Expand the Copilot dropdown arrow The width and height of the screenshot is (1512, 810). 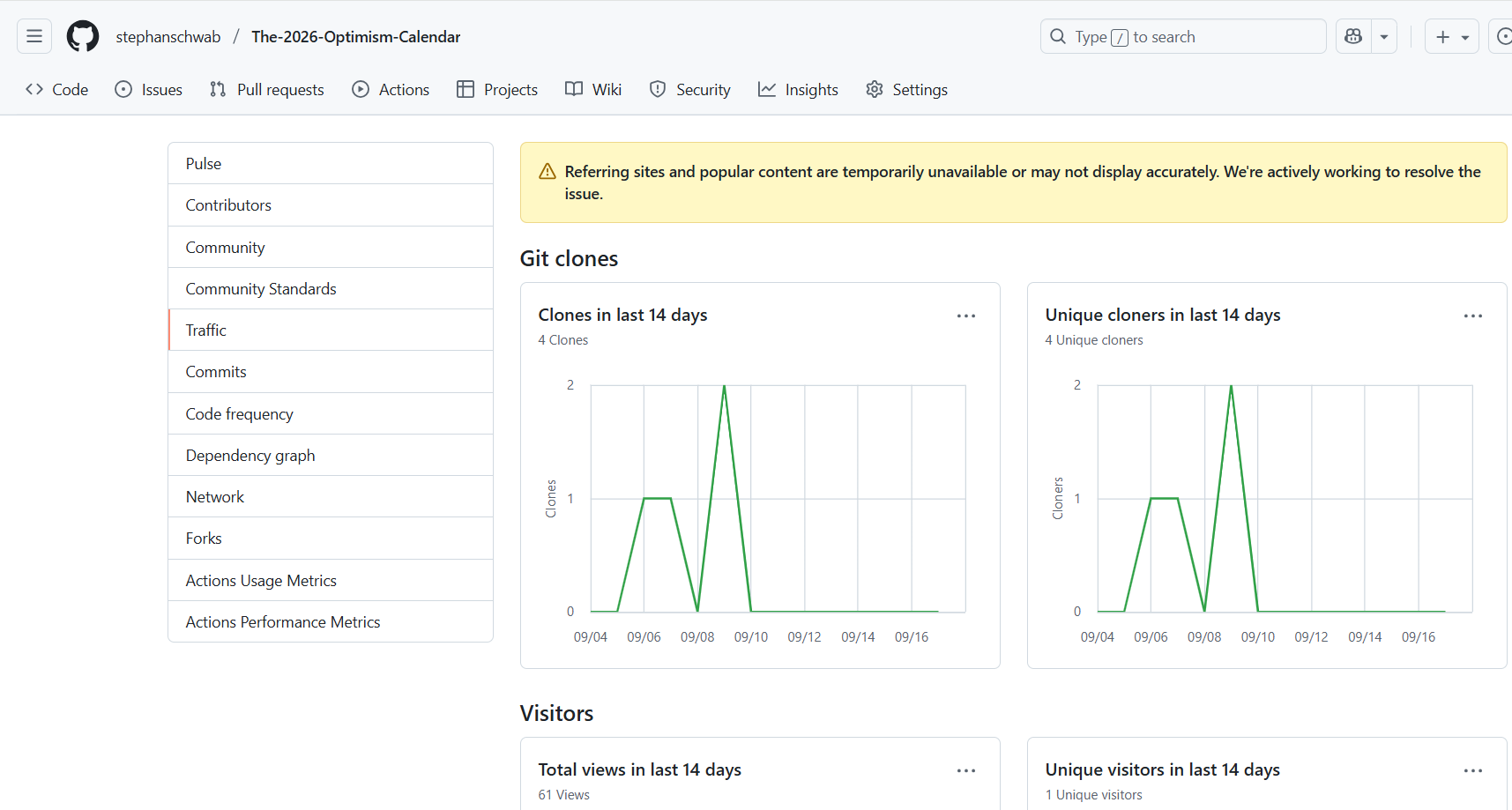[1384, 36]
